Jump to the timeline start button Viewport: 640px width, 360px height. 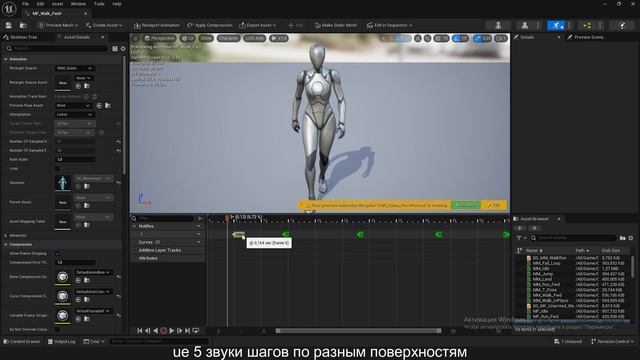[x=140, y=331]
